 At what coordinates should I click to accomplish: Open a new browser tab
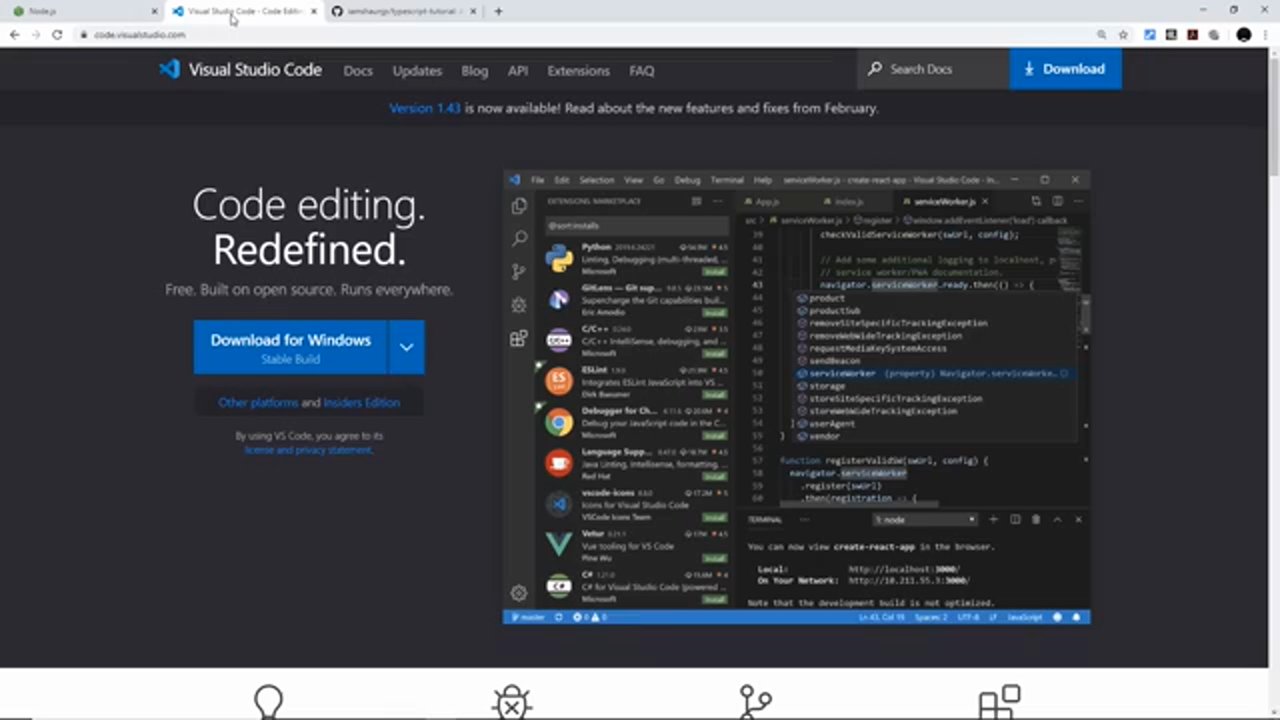[498, 11]
